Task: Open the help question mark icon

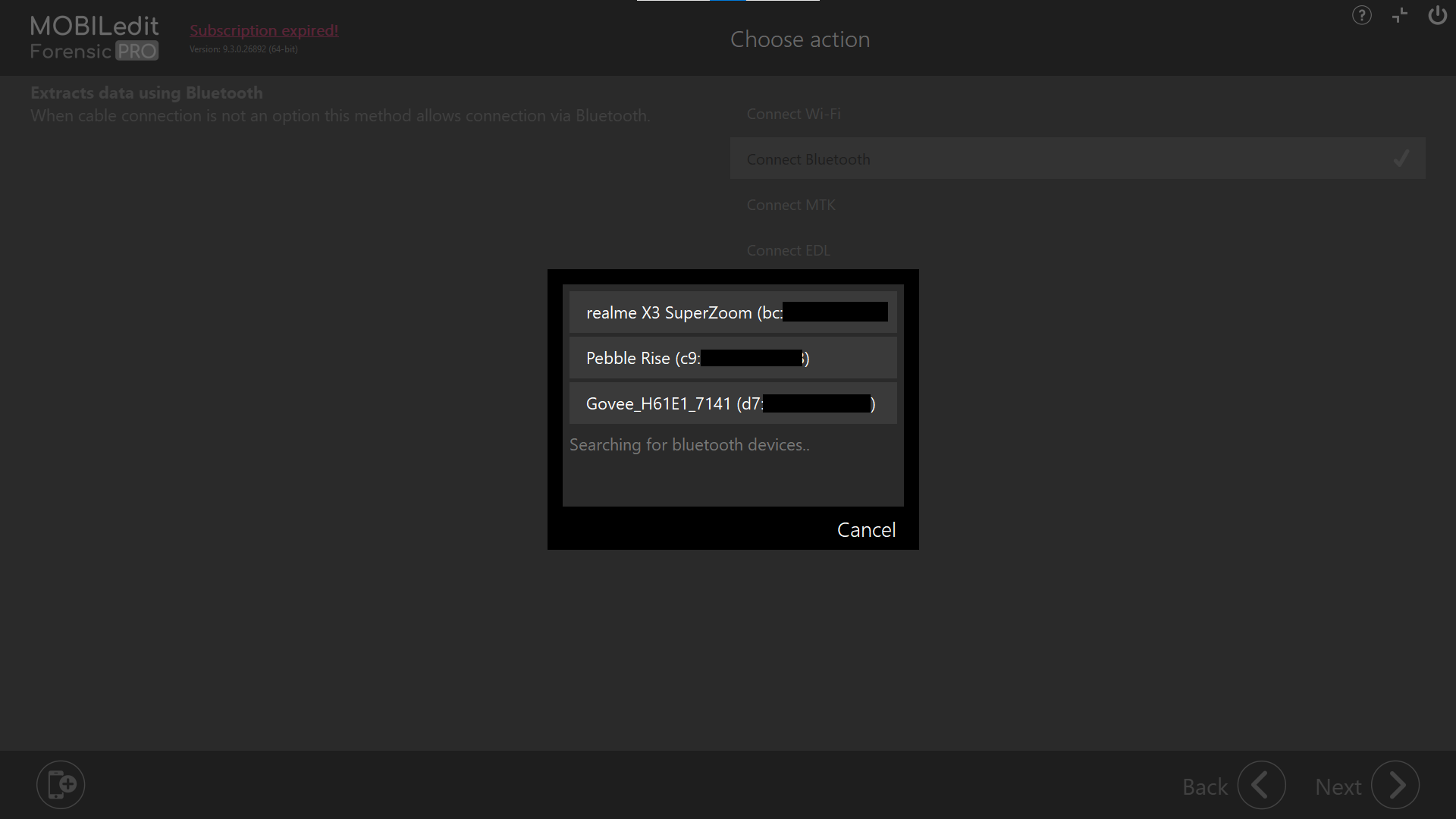Action: coord(1361,15)
